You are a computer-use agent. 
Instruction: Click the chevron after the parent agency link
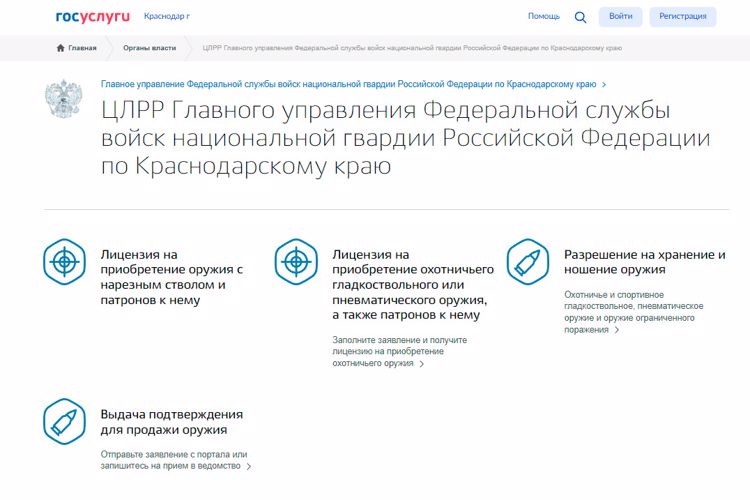pyautogui.click(x=604, y=85)
